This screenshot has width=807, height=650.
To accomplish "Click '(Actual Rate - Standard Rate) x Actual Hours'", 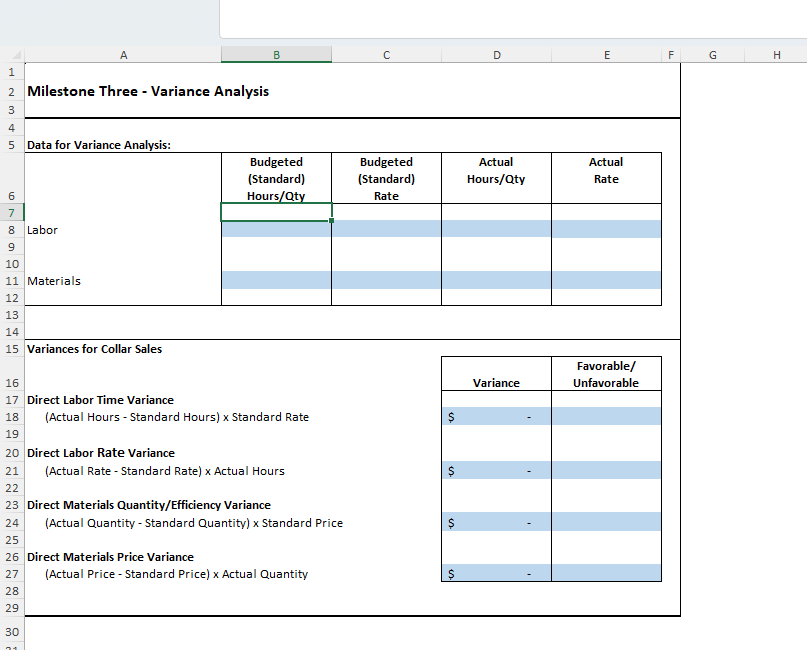I will pyautogui.click(x=165, y=471).
